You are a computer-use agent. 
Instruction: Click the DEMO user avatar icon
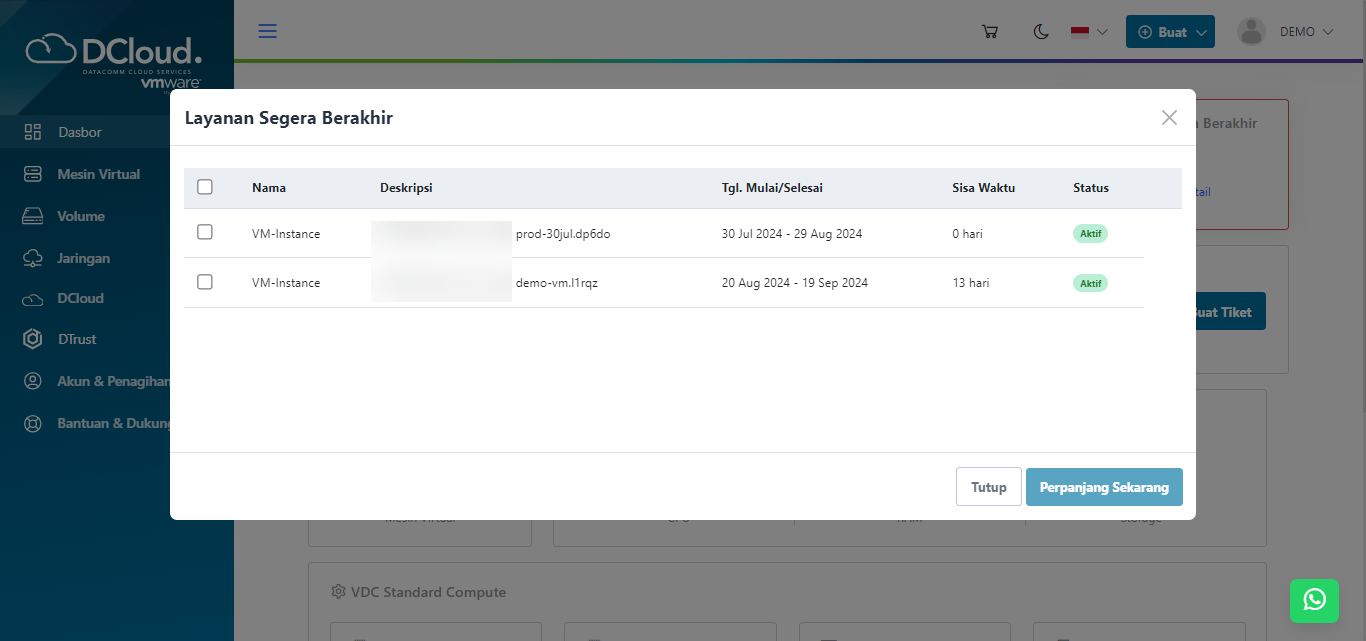(1251, 32)
